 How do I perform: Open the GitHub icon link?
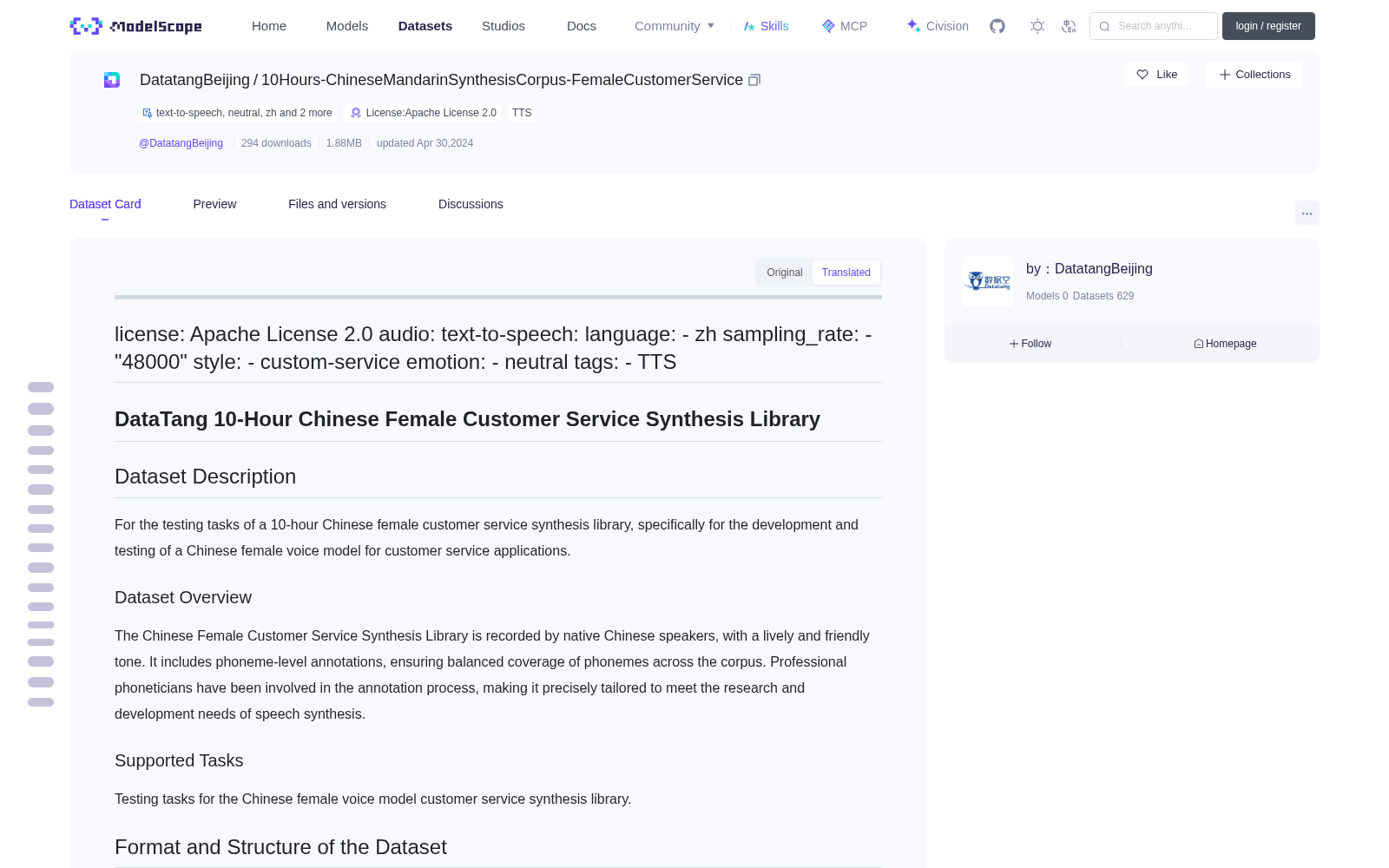click(997, 26)
